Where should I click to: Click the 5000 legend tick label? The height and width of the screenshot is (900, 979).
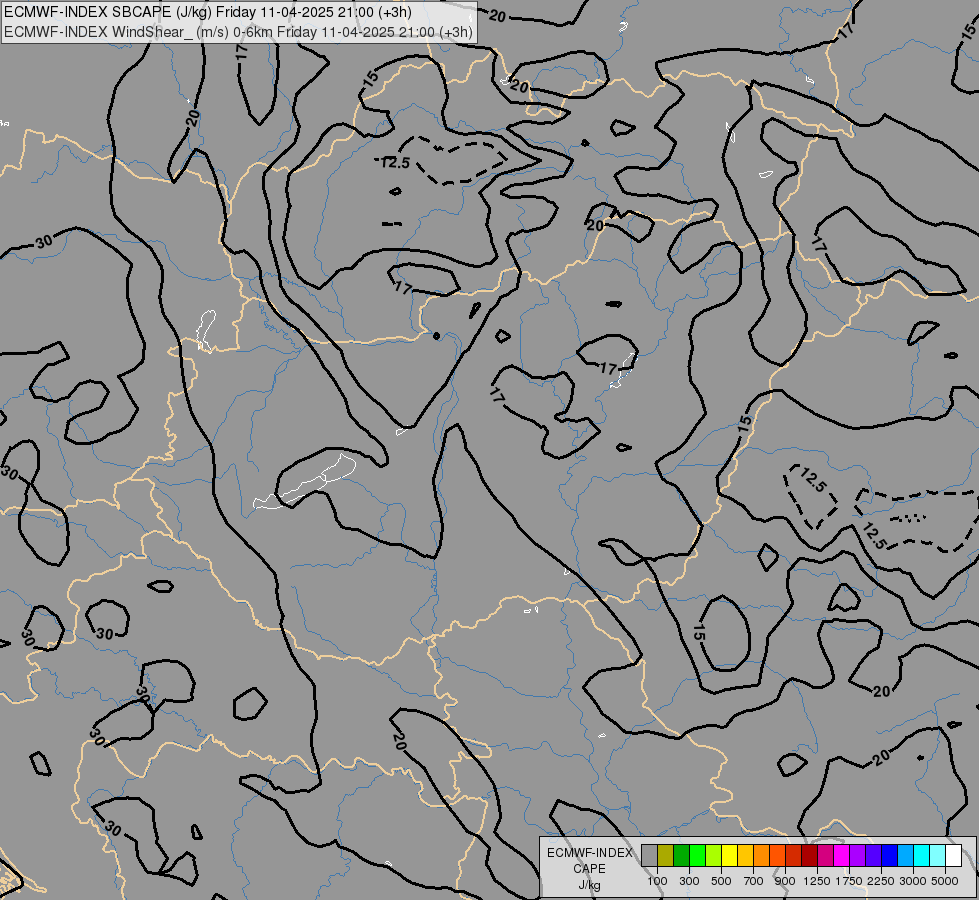click(945, 881)
